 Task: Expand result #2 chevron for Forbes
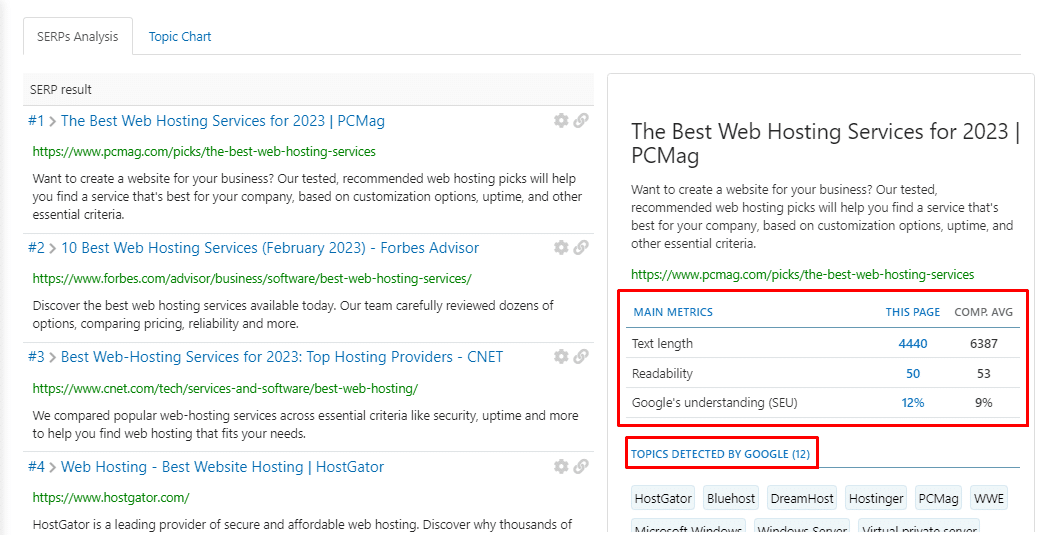click(x=53, y=248)
